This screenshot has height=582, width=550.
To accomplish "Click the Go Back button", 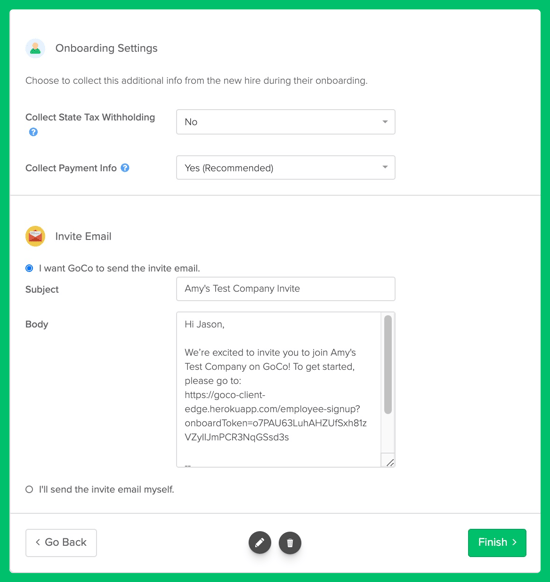I will 61,543.
